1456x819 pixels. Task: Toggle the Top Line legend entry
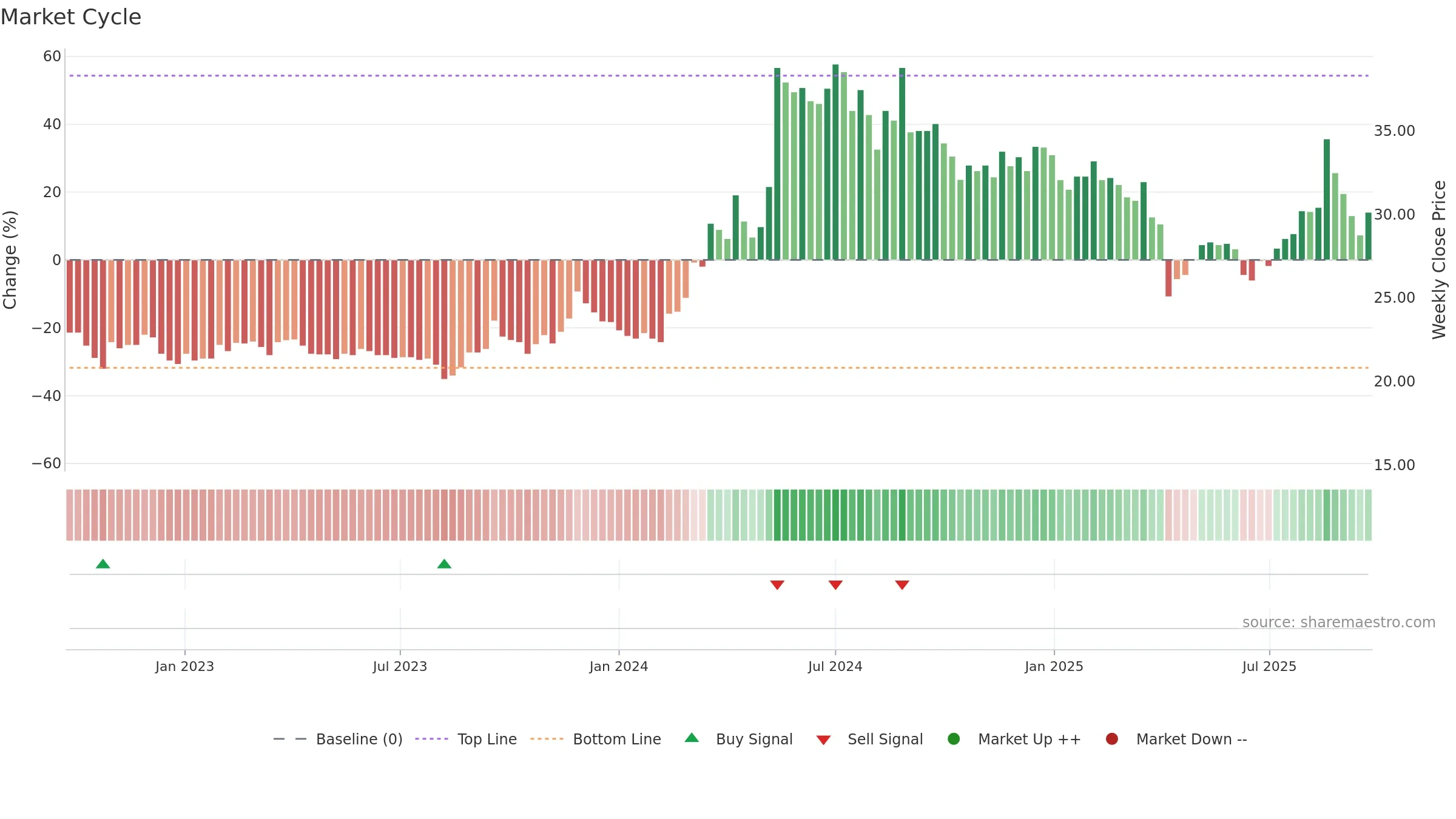[466, 739]
